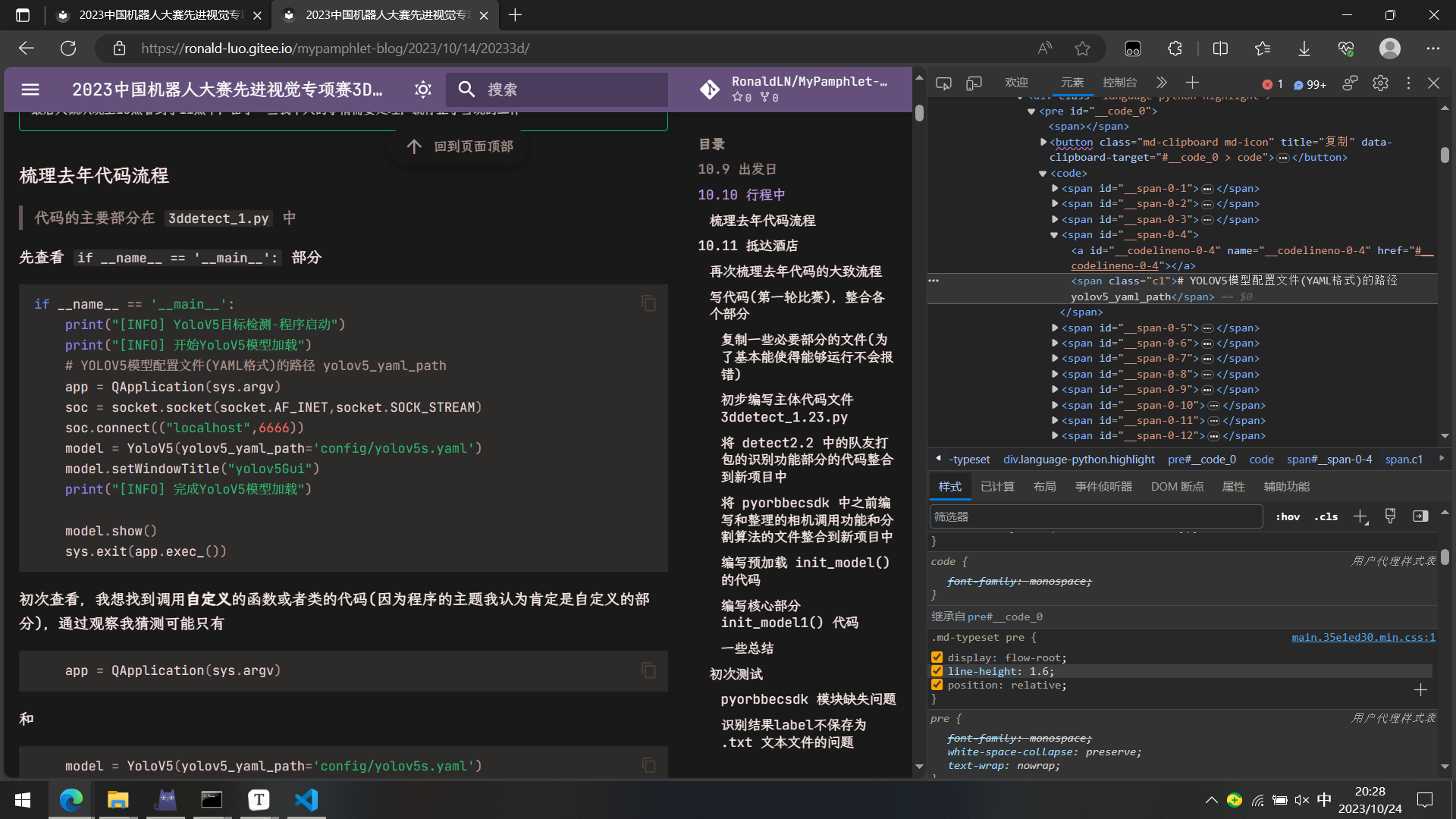Open main.35e1ed30.min.css:1 source link
This screenshot has width=1456, height=819.
1363,638
